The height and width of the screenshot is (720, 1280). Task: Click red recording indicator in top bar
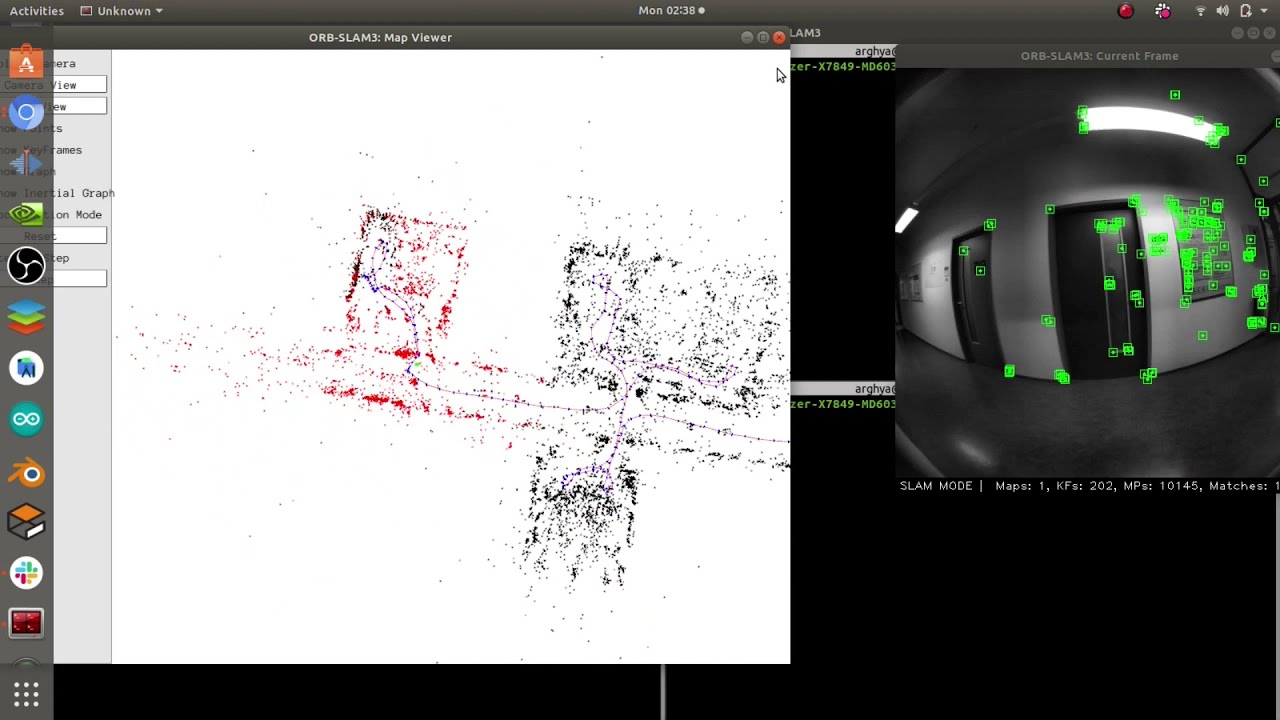(1126, 11)
